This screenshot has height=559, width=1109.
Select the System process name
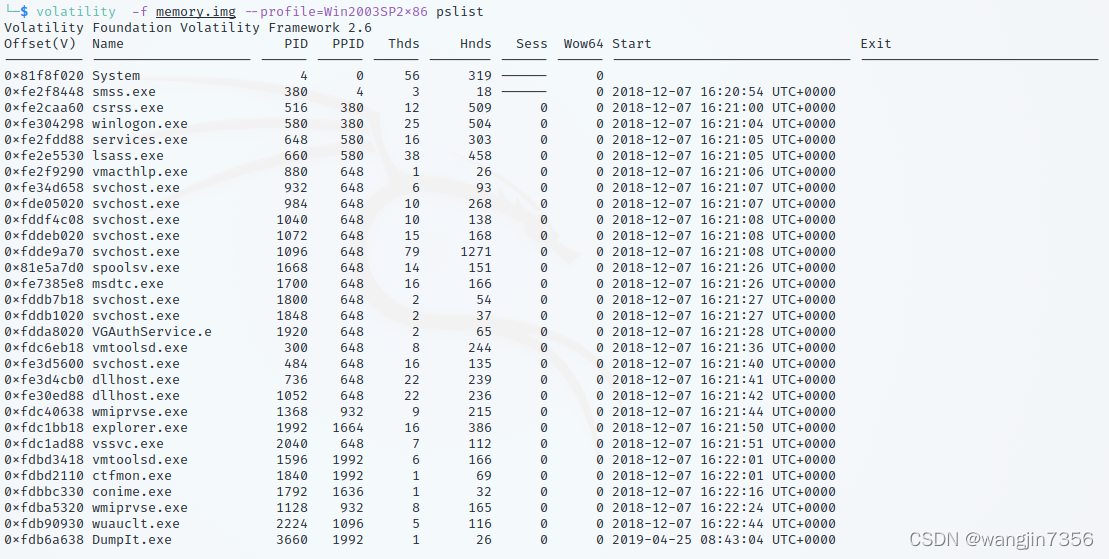point(116,76)
